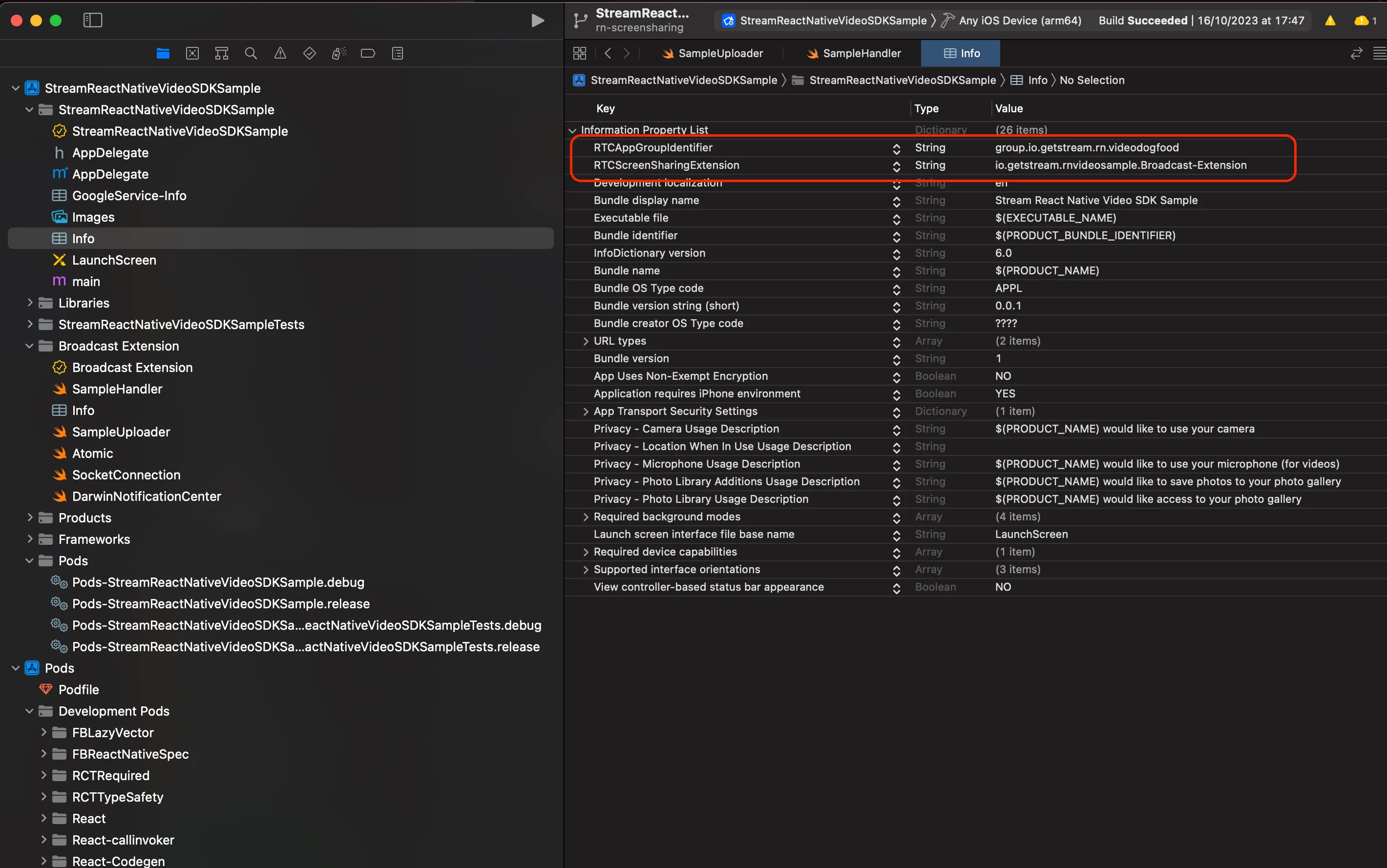The width and height of the screenshot is (1387, 868).
Task: Collapse the Broadcast Extension group
Action: click(x=29, y=346)
